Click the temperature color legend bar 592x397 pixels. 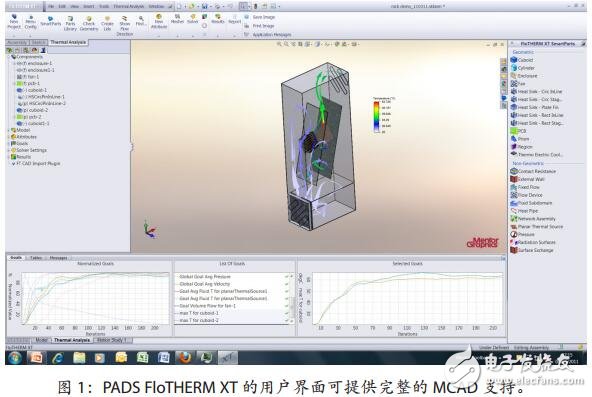pos(376,116)
